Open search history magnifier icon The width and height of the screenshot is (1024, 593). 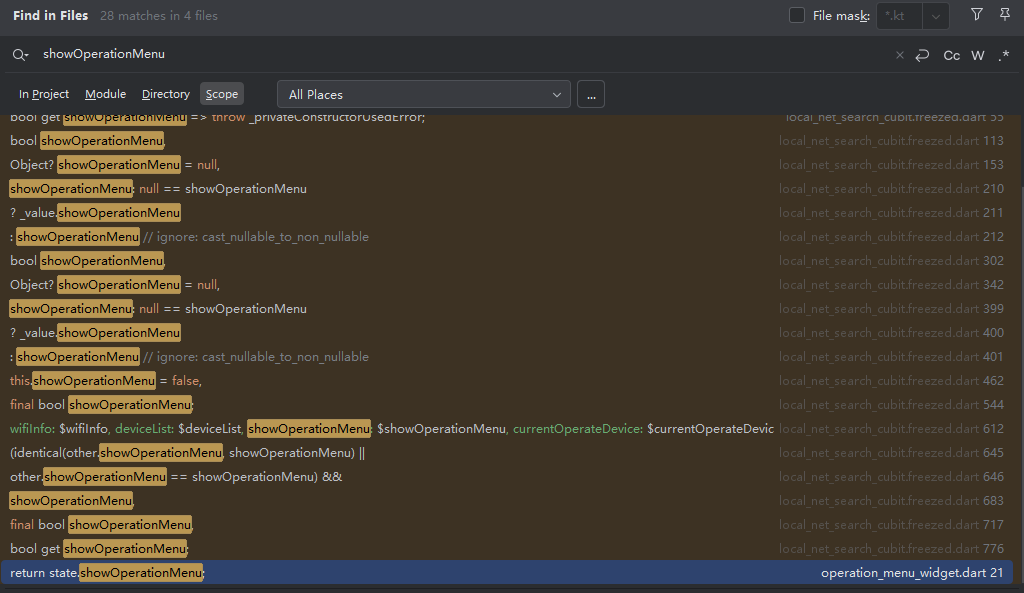tap(20, 55)
